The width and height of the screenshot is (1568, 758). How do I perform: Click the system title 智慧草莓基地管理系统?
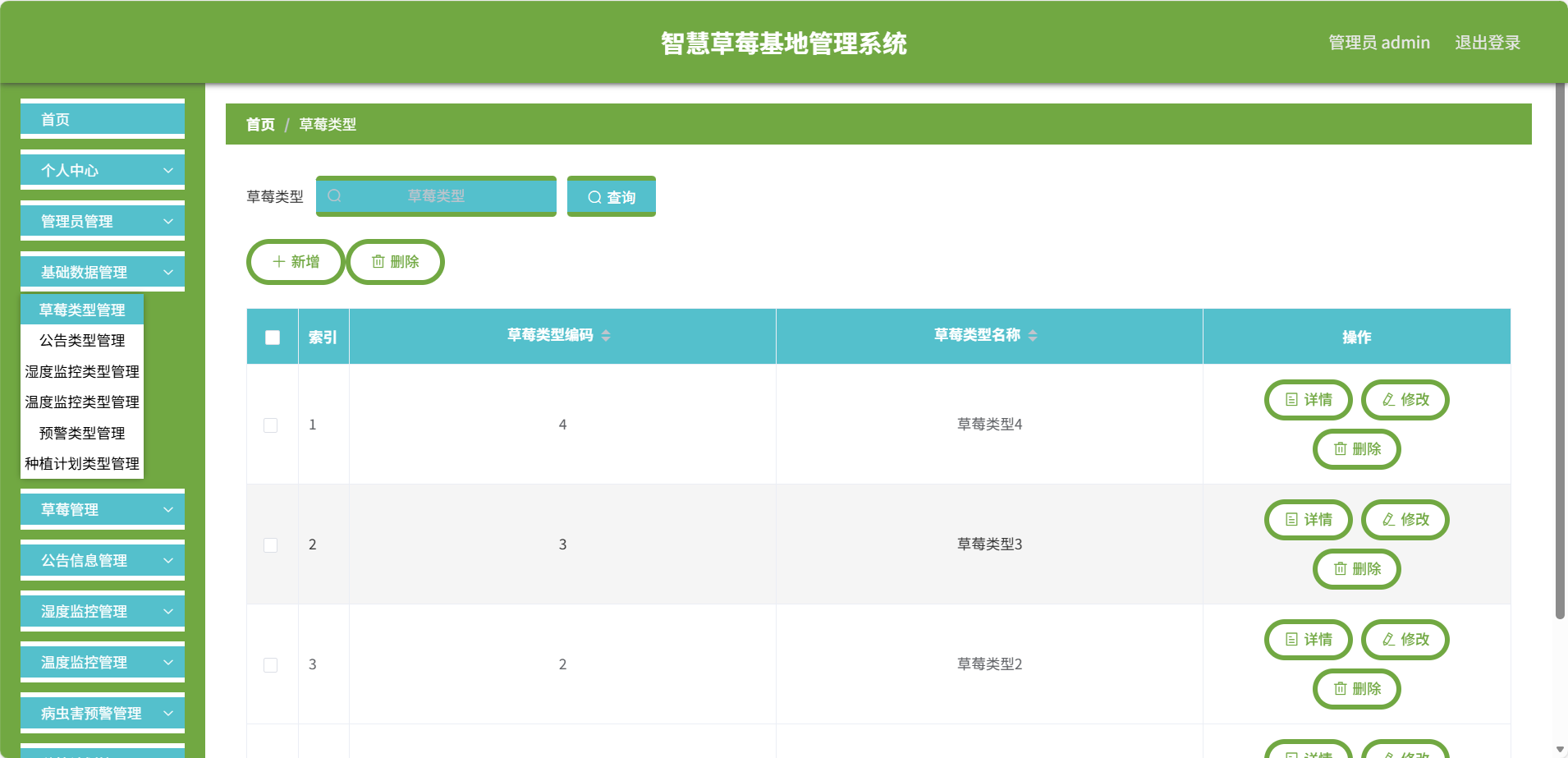[784, 44]
